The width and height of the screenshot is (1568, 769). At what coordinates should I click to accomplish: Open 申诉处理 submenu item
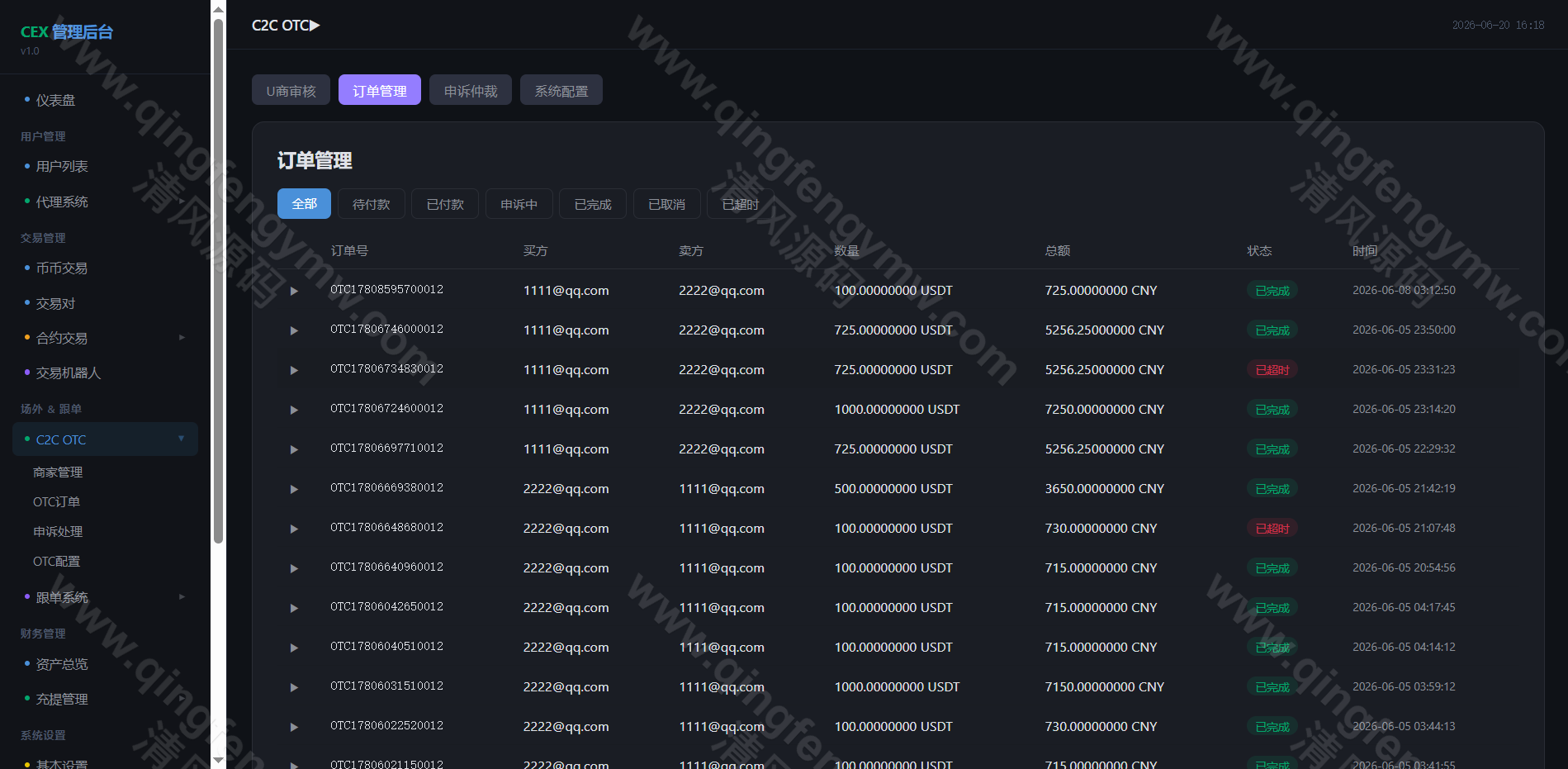(x=58, y=532)
